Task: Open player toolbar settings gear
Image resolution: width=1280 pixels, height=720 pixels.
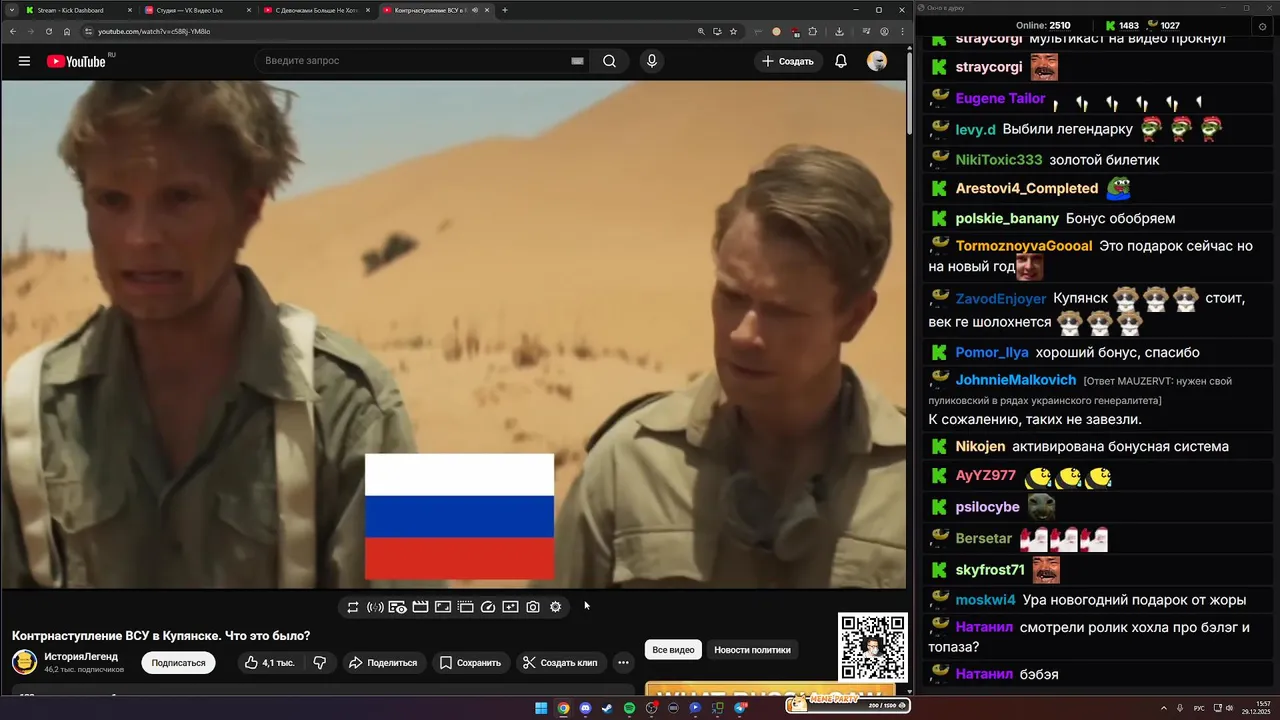Action: [x=556, y=607]
